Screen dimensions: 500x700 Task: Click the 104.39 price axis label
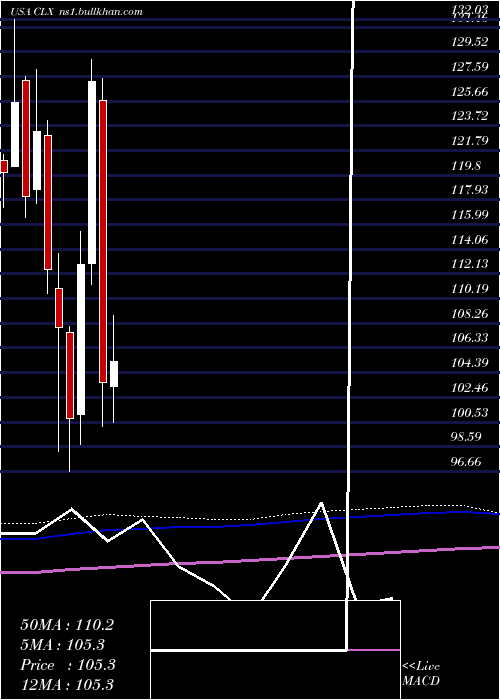[470, 363]
